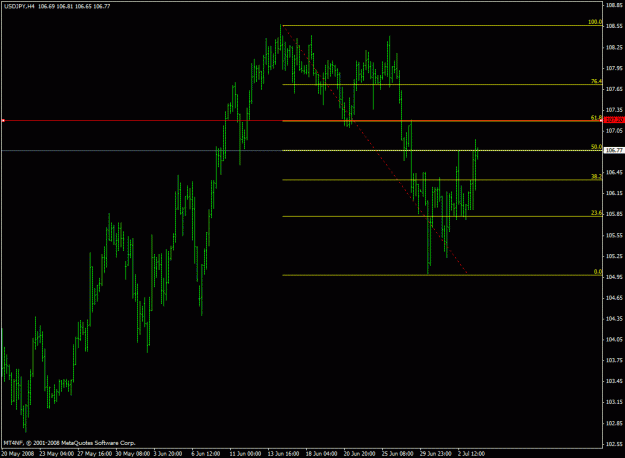Click the Fibonacci 23.6 level label
This screenshot has width=625, height=458.
pyautogui.click(x=596, y=213)
